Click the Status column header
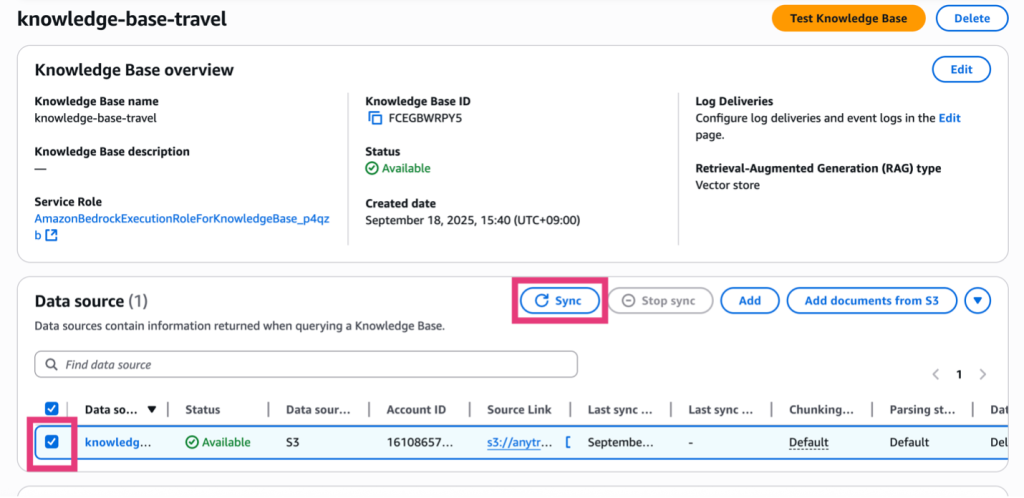The image size is (1024, 498). (202, 410)
